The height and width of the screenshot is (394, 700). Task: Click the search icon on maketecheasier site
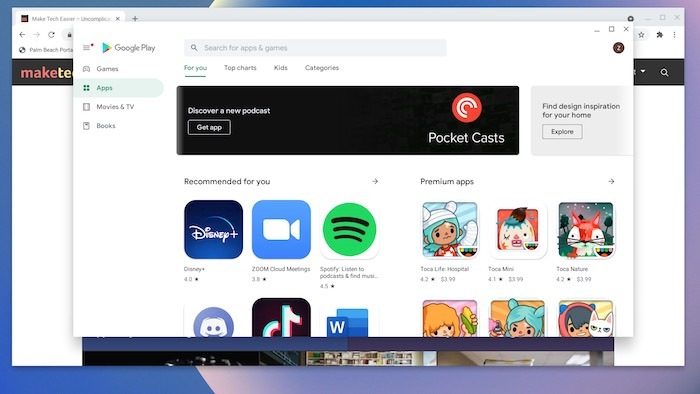[x=664, y=72]
